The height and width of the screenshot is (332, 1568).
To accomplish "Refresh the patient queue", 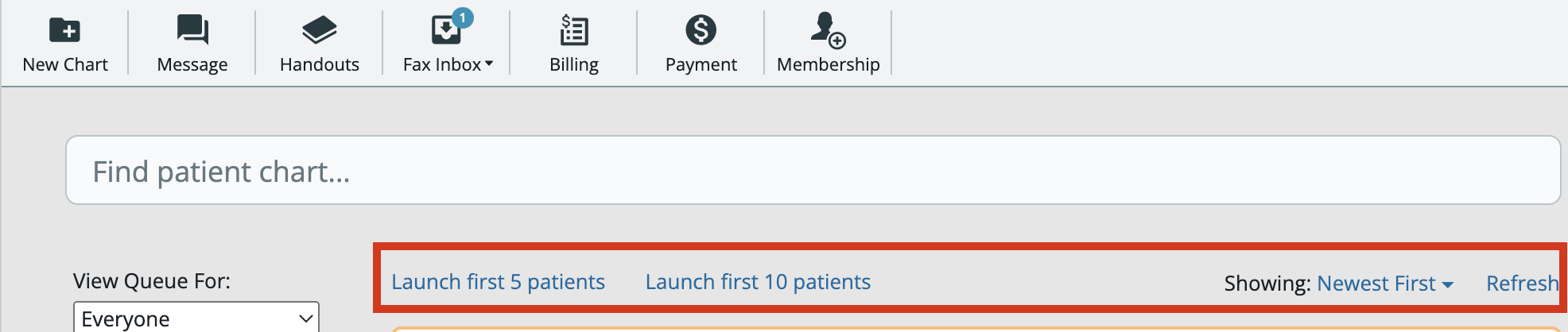I will point(1522,284).
